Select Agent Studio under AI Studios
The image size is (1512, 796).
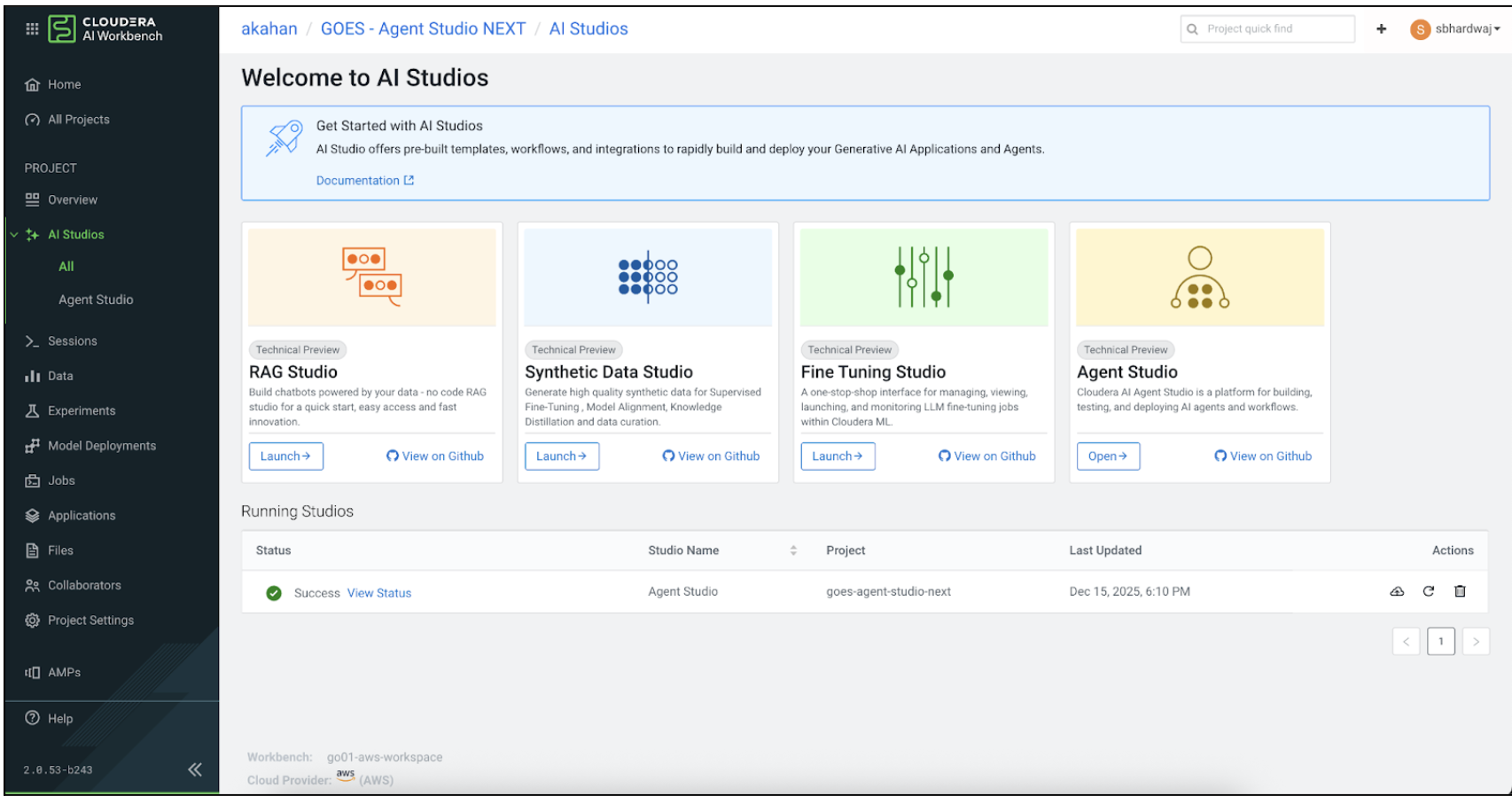pos(96,300)
